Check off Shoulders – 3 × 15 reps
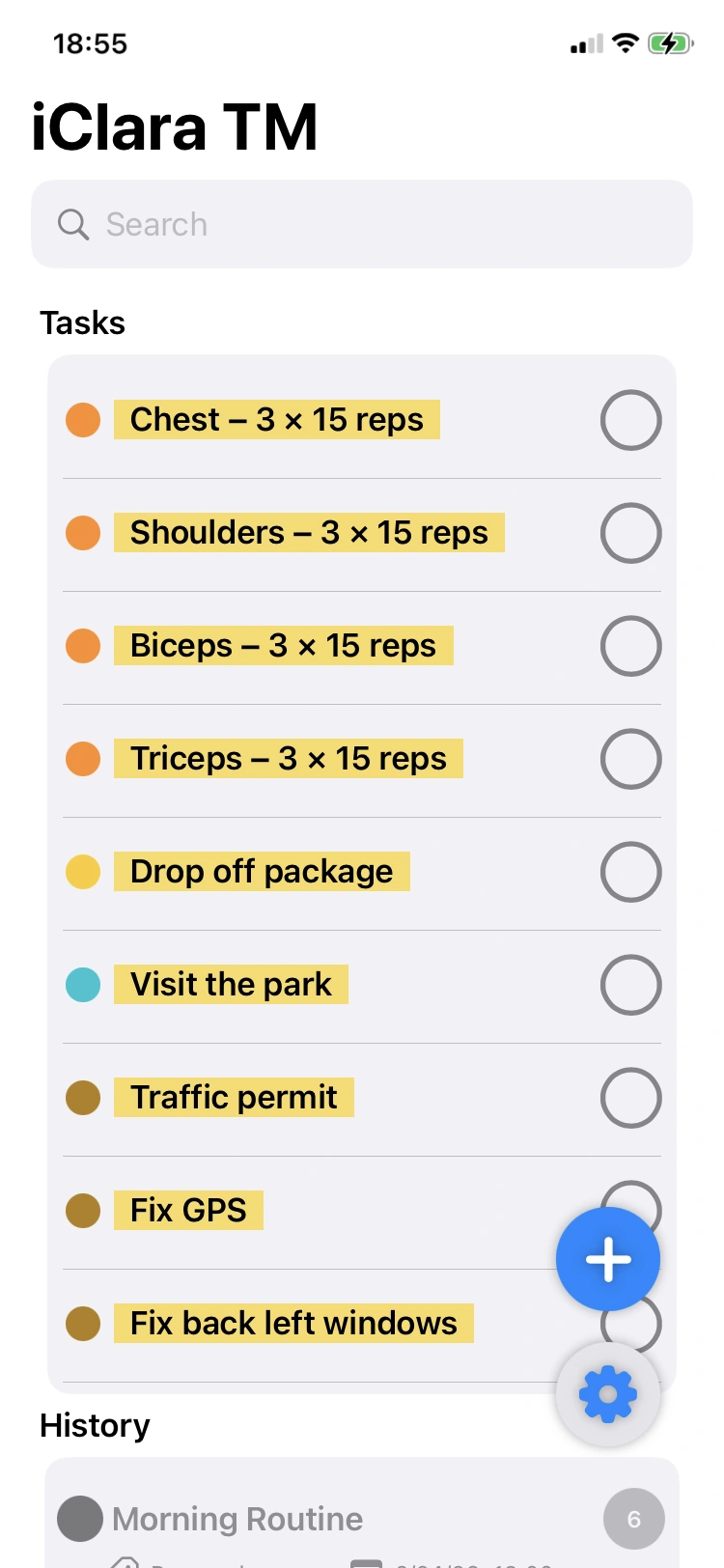The height and width of the screenshot is (1568, 724). (630, 532)
